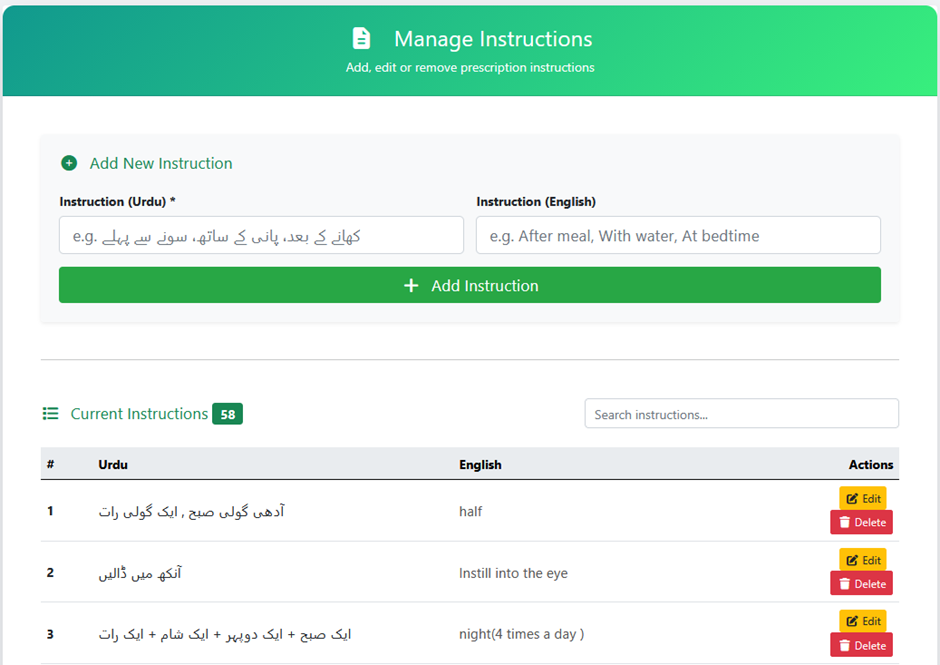Click the English column header
The width and height of the screenshot is (940, 665).
coord(480,465)
